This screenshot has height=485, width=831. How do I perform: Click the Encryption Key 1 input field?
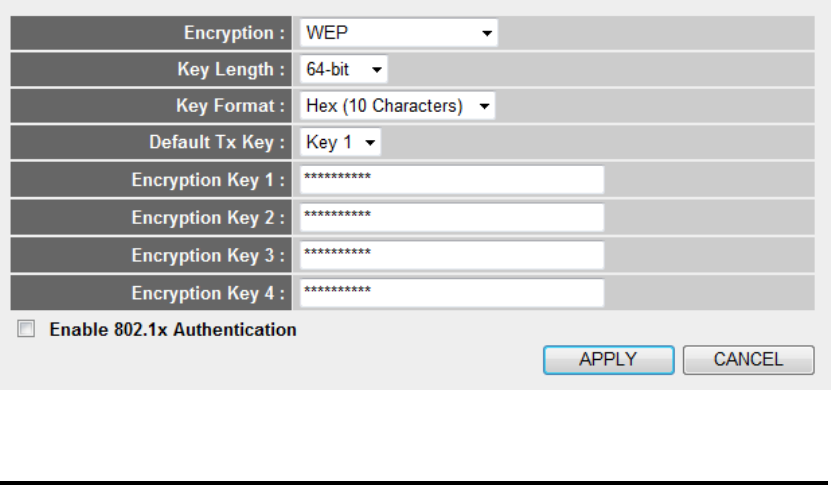coord(452,180)
